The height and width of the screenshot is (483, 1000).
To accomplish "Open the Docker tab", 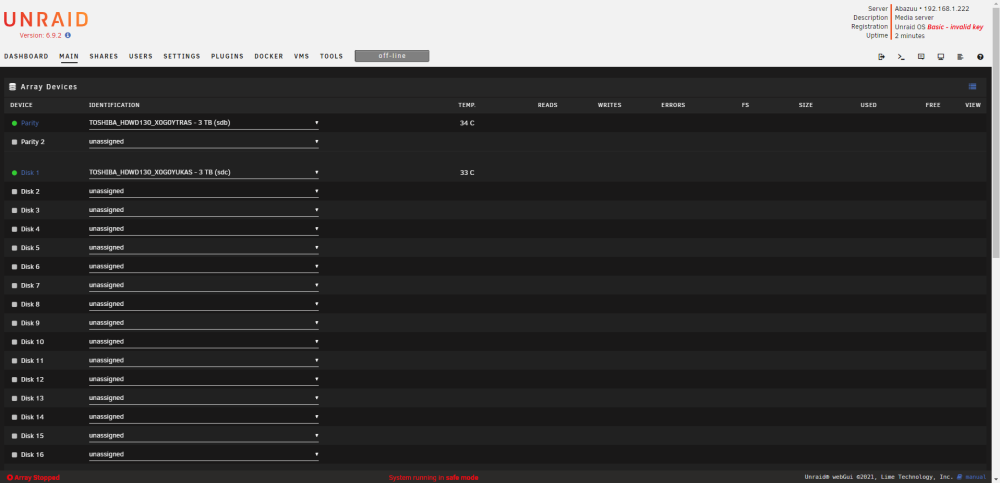I will point(268,56).
